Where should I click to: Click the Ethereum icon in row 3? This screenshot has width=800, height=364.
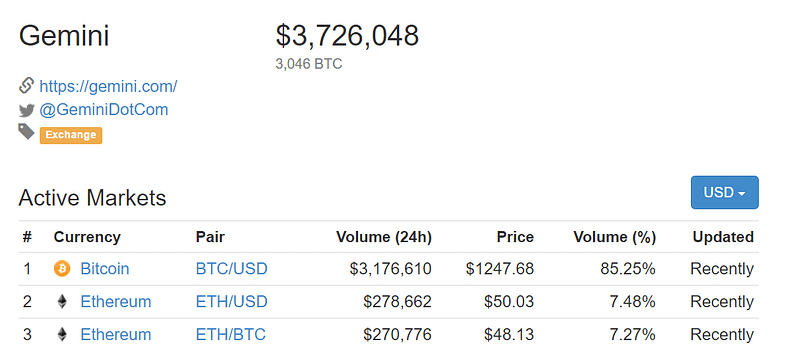pos(62,334)
